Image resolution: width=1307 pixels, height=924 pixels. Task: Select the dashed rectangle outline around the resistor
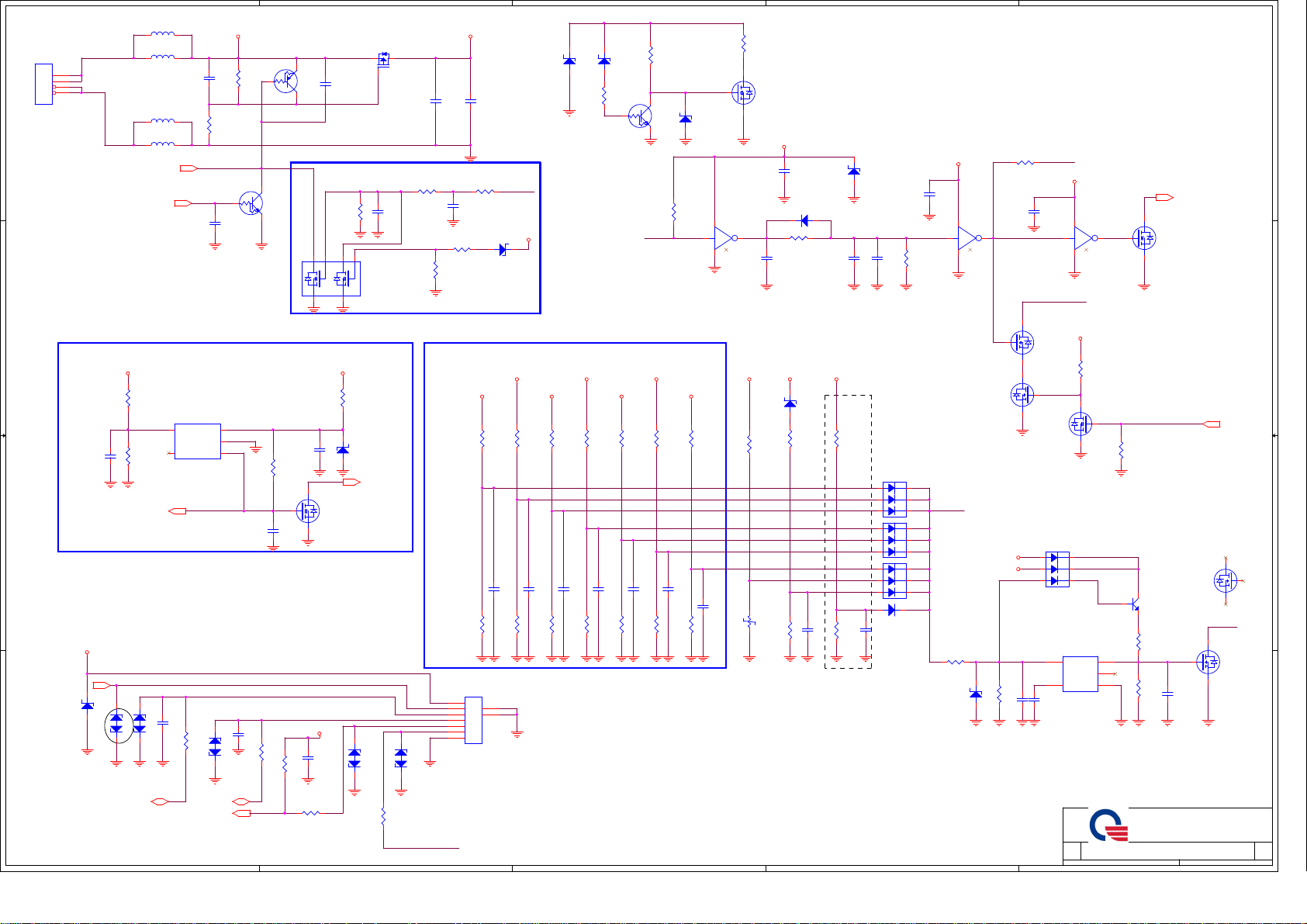tap(848, 531)
